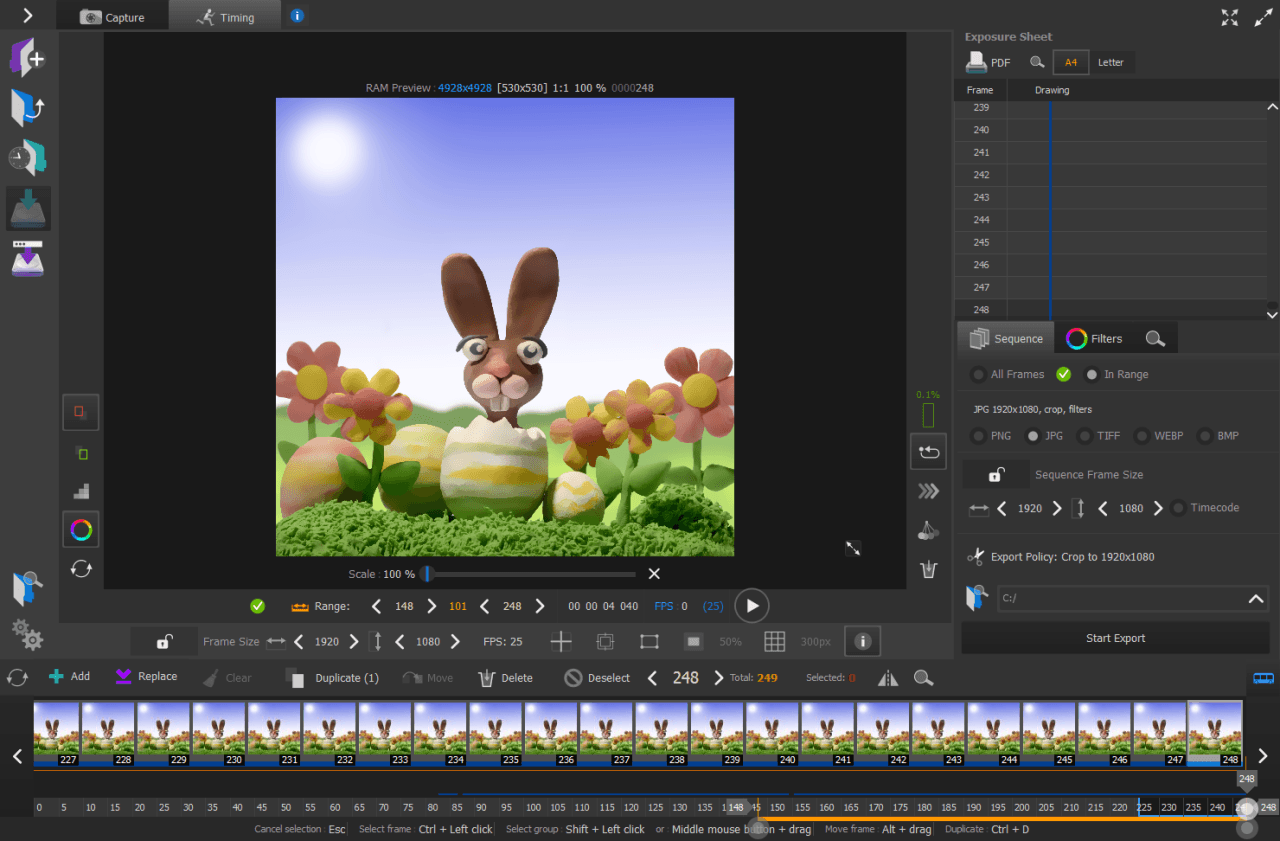Enable the Timecode option
Viewport: 1280px width, 841px height.
[x=1179, y=508]
